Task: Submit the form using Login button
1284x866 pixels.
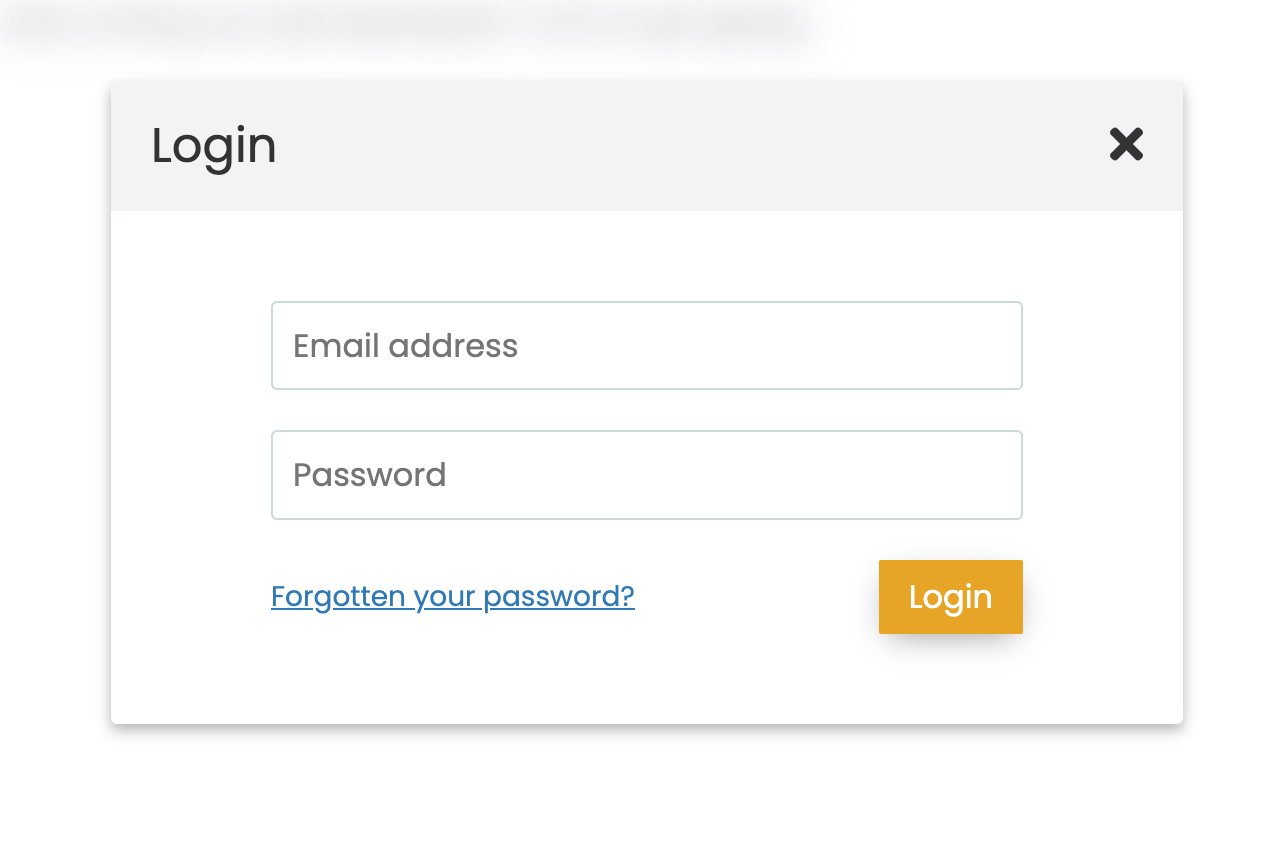Action: coord(950,597)
